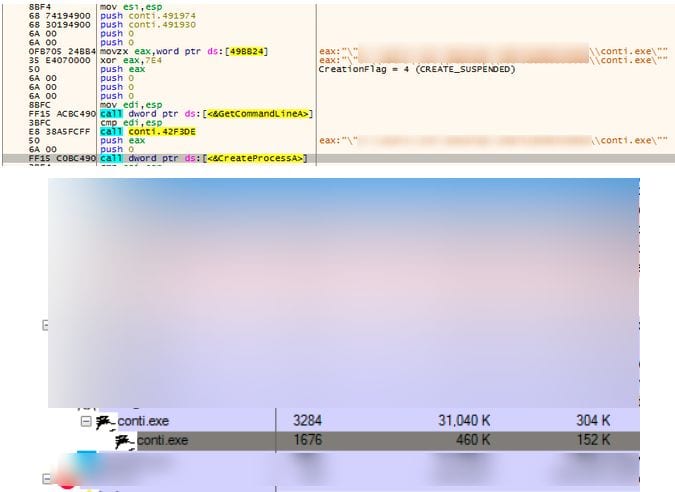Click the 31,040 K memory value
Image resolution: width=675 pixels, height=492 pixels.
[464, 421]
